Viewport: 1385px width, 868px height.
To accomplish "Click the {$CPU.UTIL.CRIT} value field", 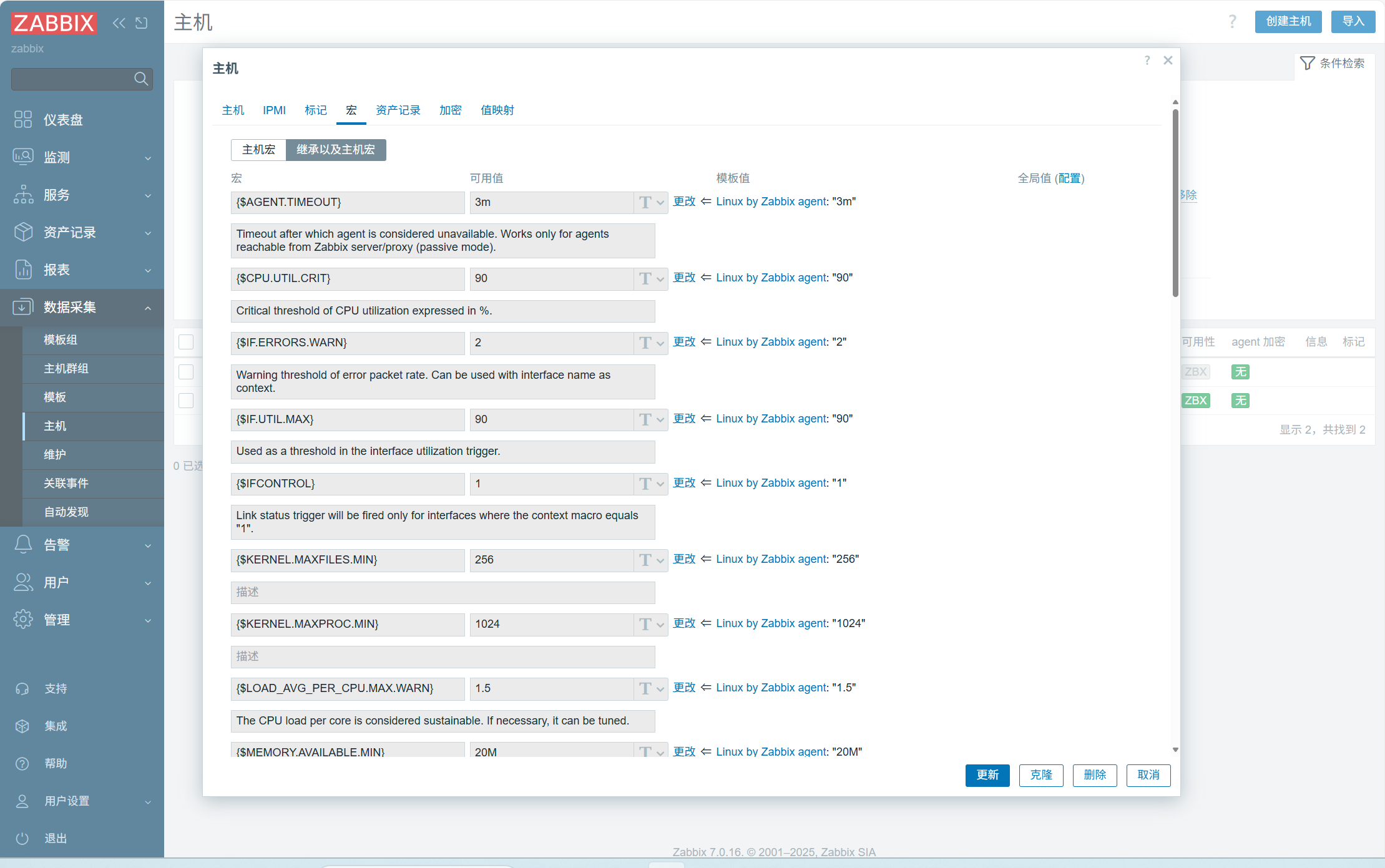I will [x=552, y=278].
